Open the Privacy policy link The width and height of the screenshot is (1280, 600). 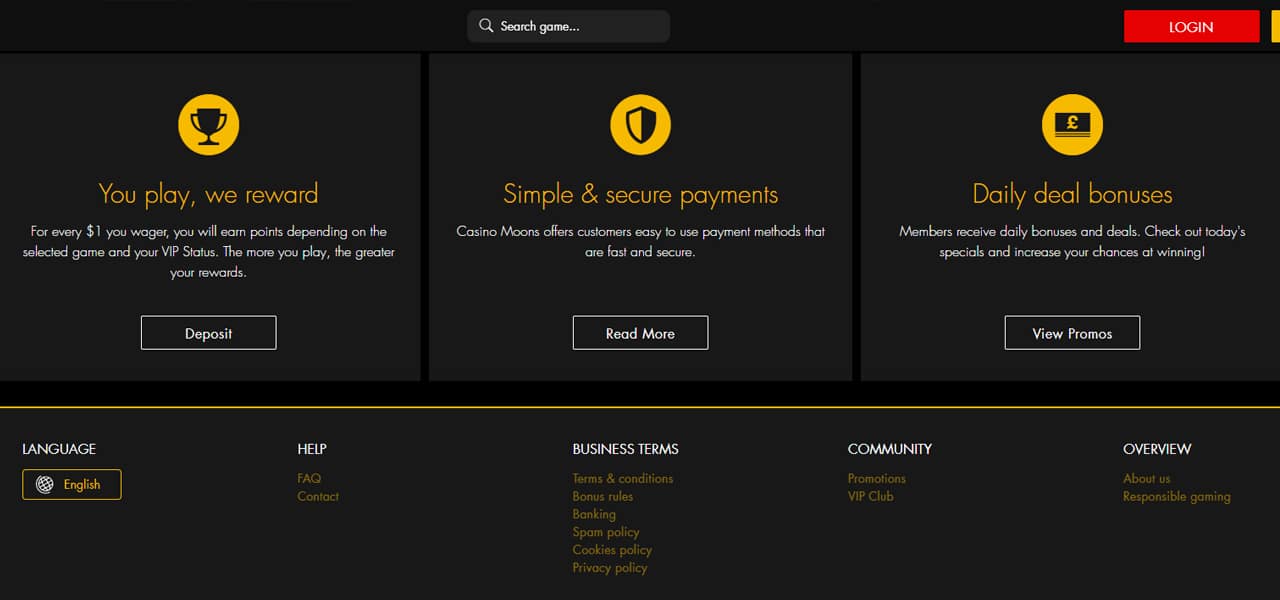pyautogui.click(x=610, y=568)
